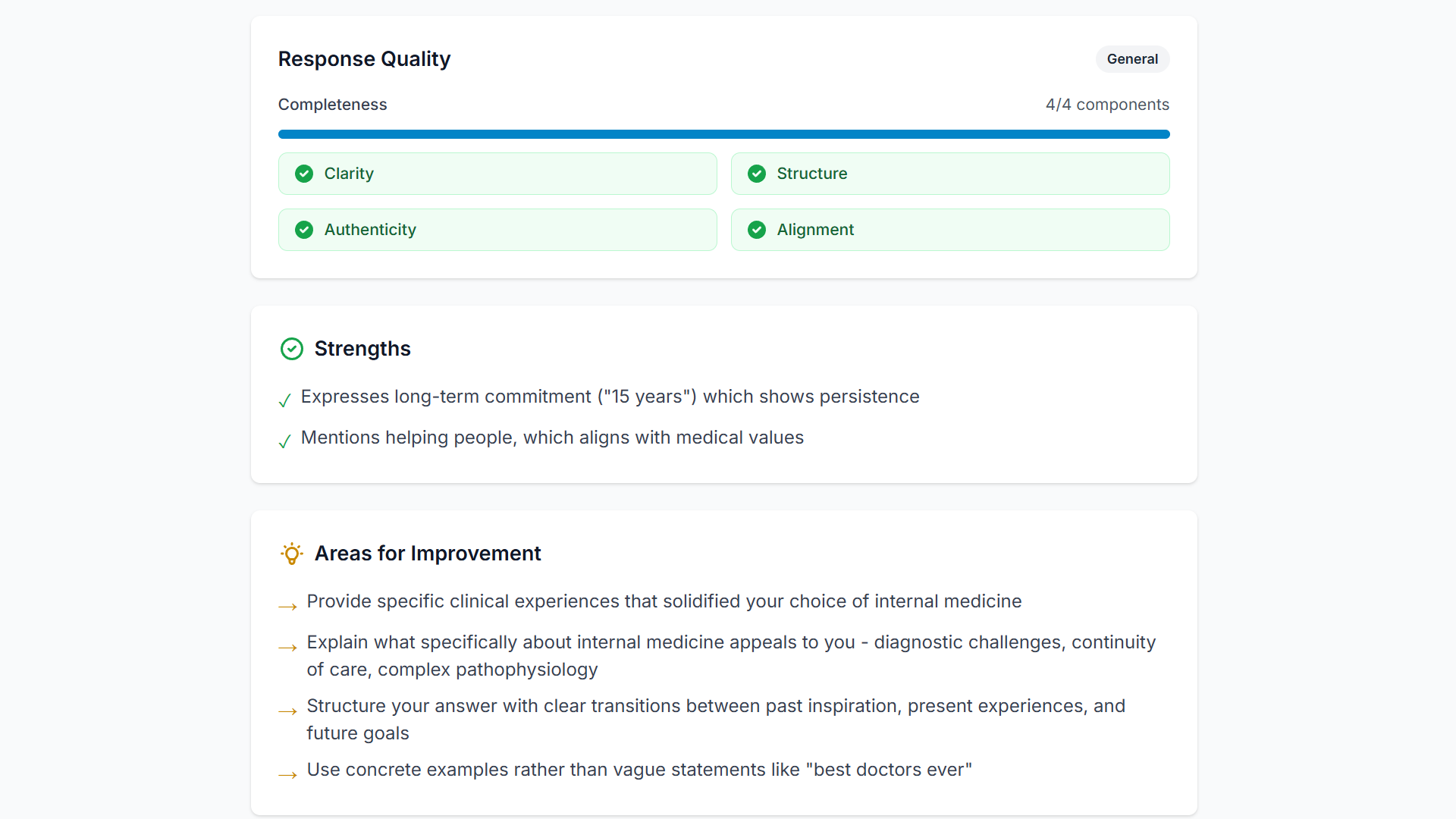The height and width of the screenshot is (819, 1456).
Task: Click the Authenticity green checkmark icon
Action: click(x=304, y=230)
